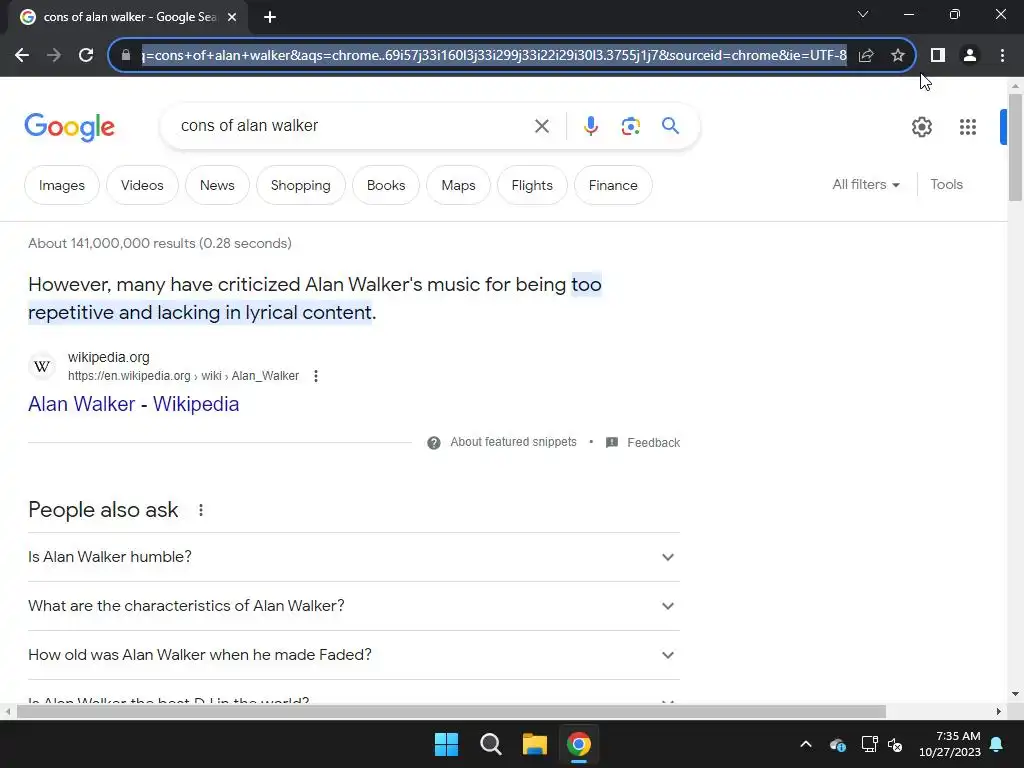Open File Explorer from taskbar

pos(535,744)
